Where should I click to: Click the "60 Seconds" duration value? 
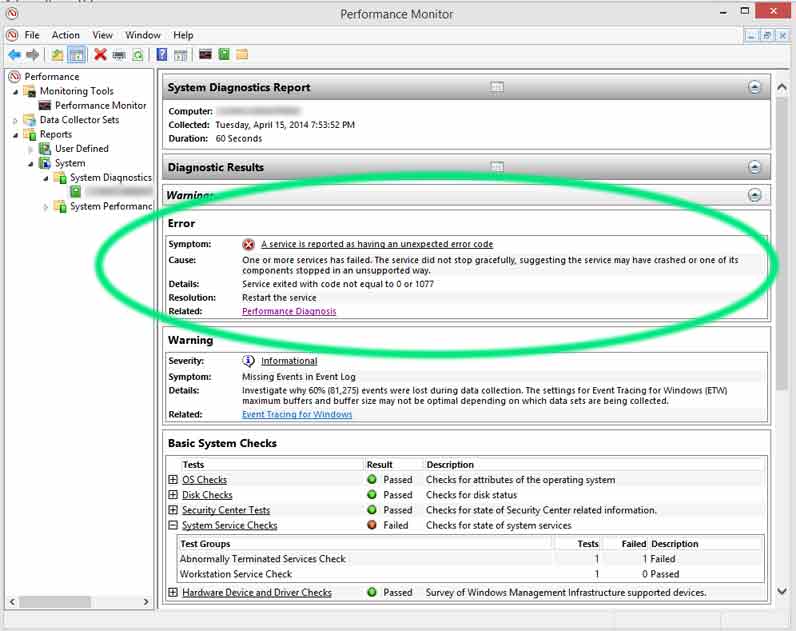pos(239,139)
